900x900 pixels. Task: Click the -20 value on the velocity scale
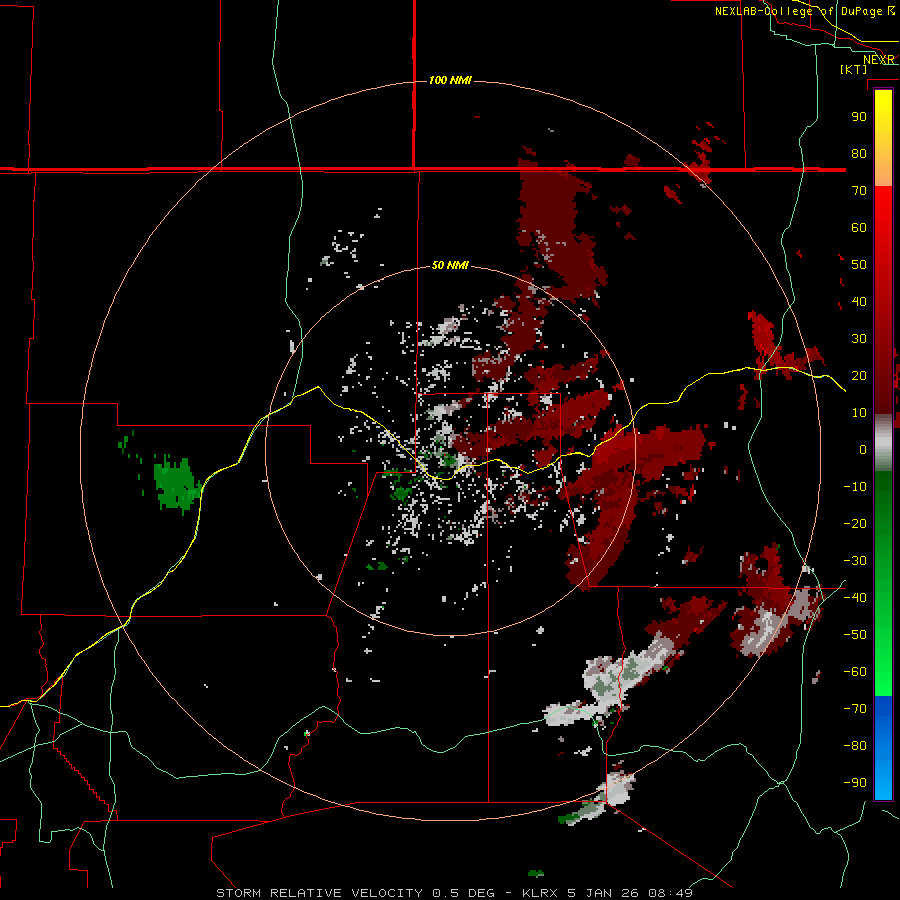[855, 524]
